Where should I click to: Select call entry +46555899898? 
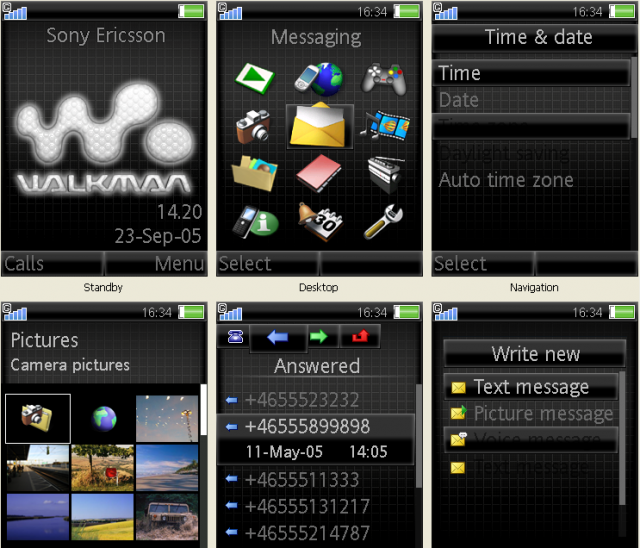(316, 427)
